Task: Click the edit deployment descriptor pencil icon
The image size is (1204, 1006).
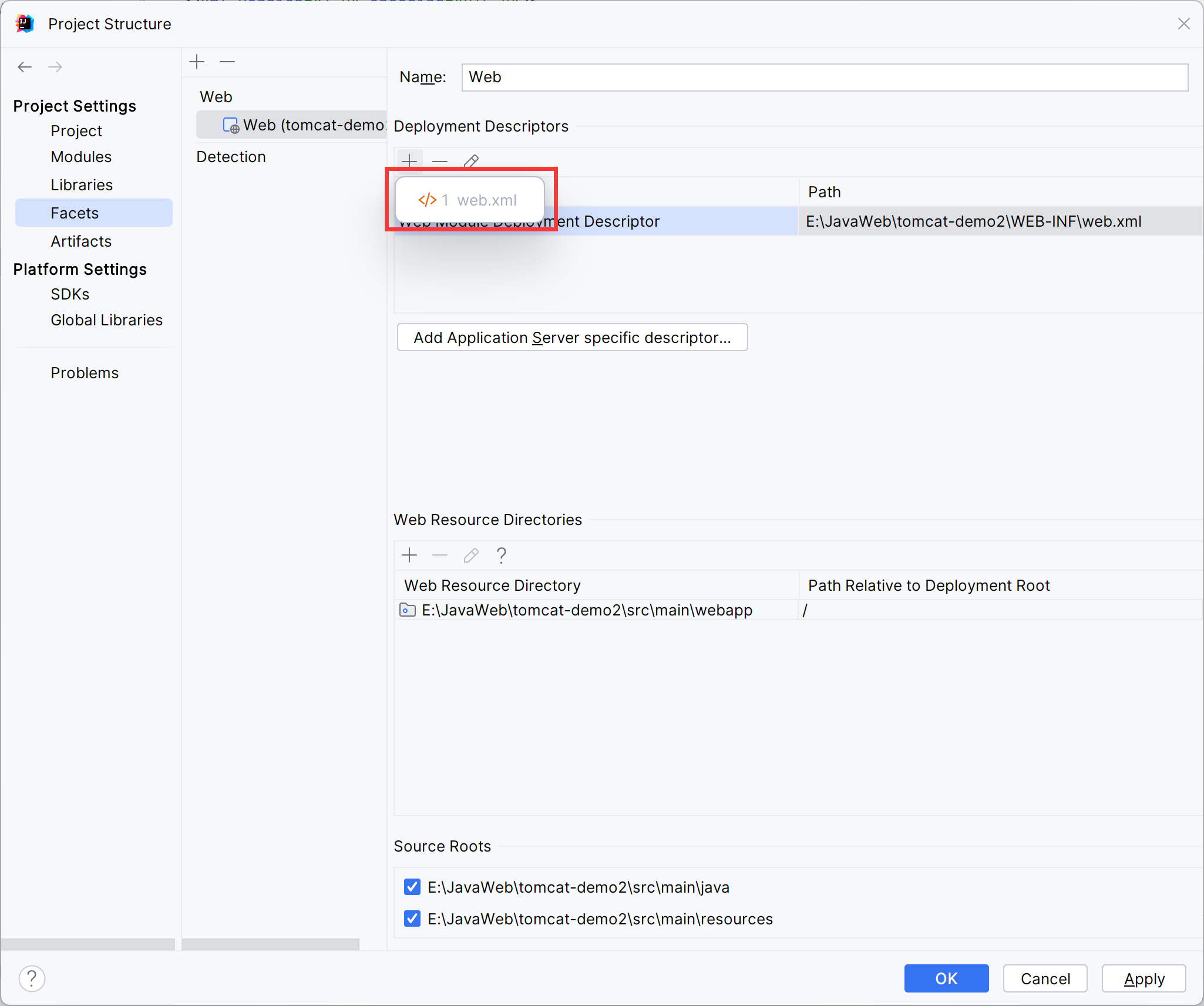Action: pyautogui.click(x=471, y=161)
